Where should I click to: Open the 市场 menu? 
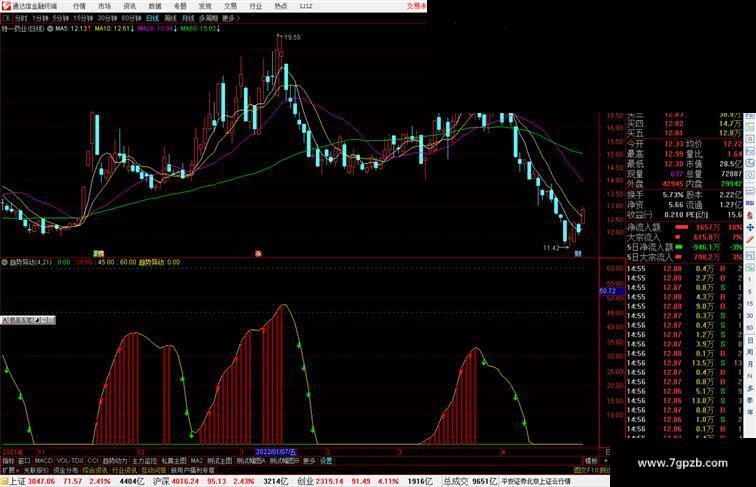104,6
